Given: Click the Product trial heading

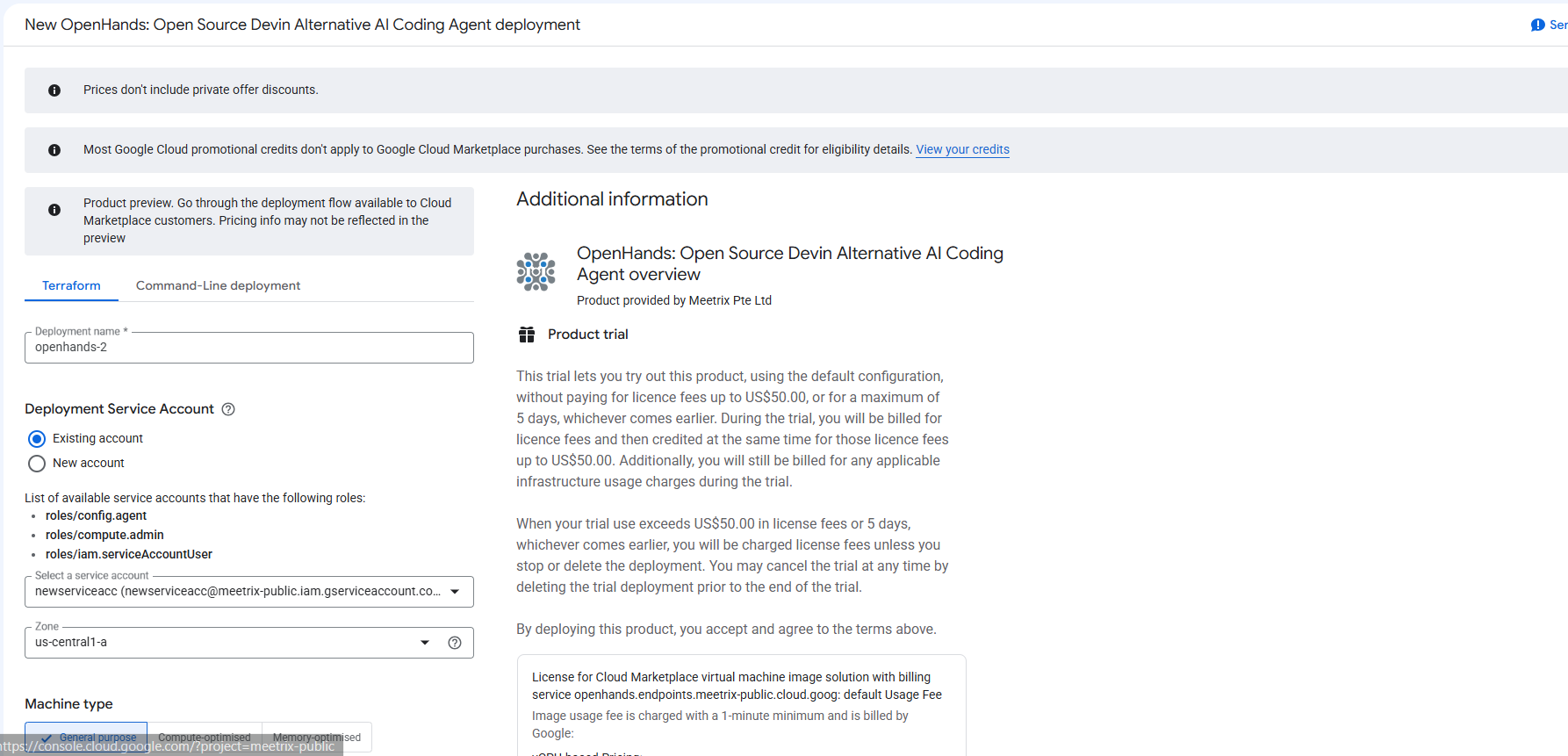Looking at the screenshot, I should [588, 335].
